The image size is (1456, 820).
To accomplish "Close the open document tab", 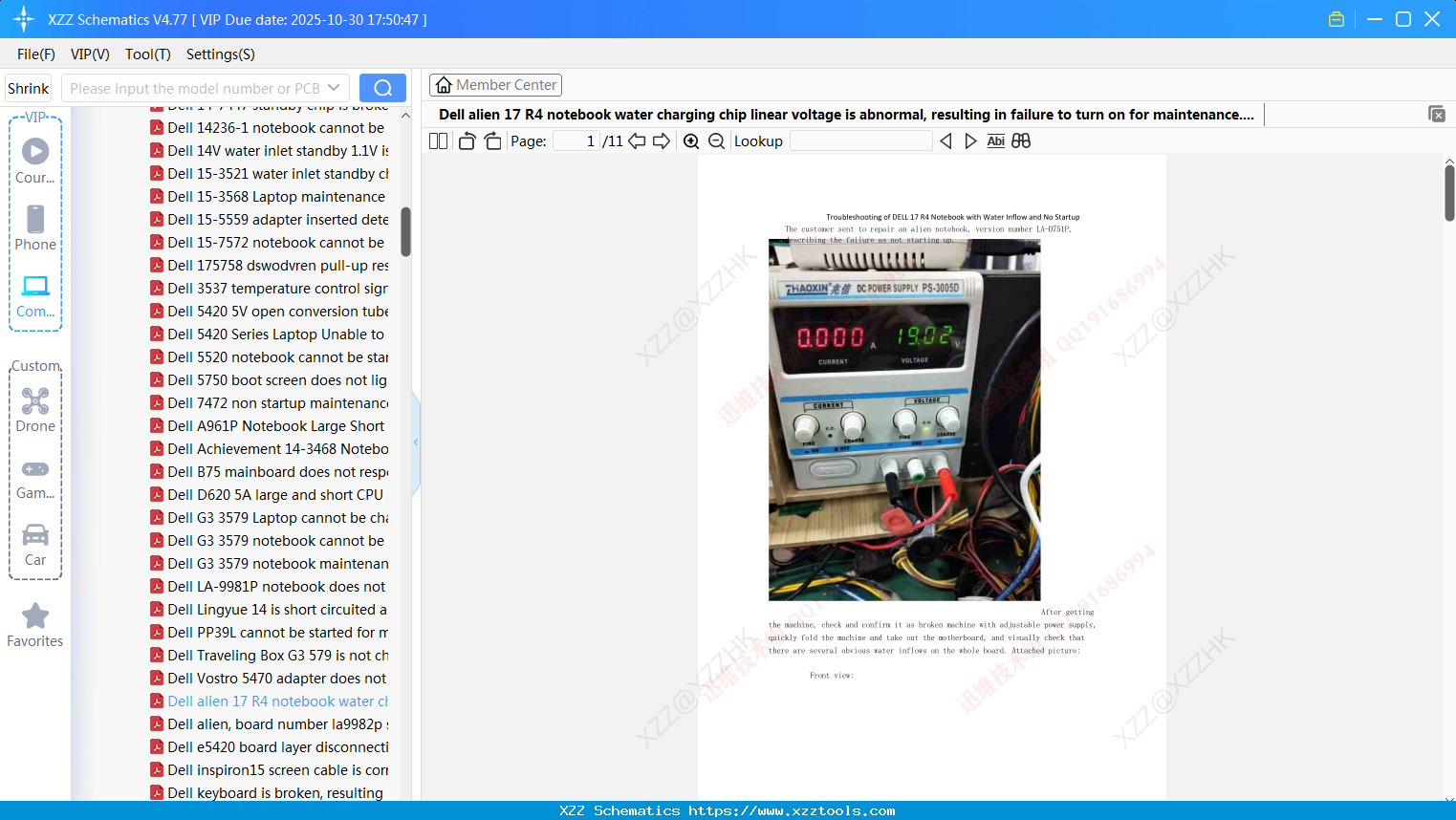I will click(1437, 114).
